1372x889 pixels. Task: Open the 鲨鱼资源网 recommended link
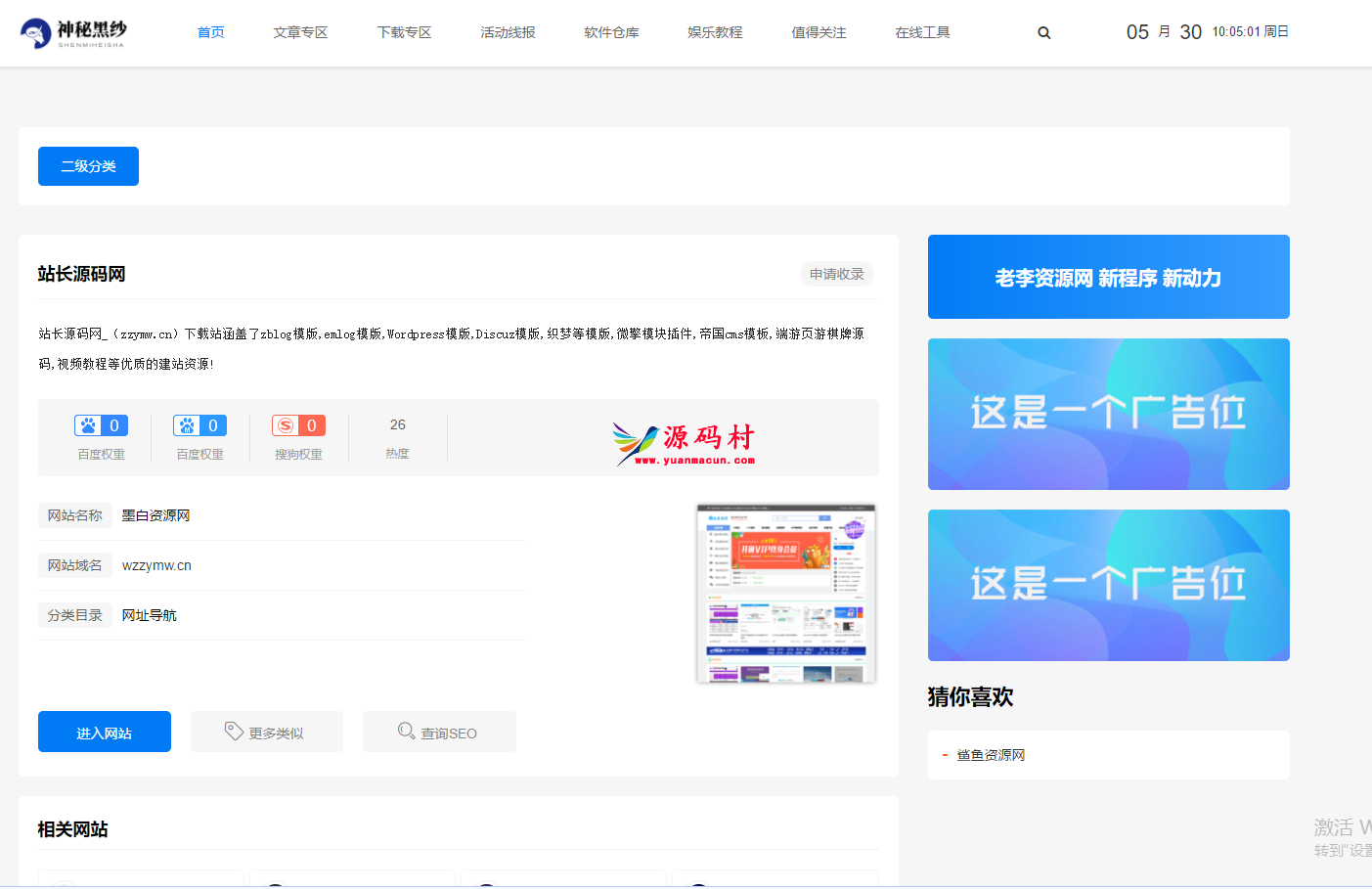click(x=991, y=755)
